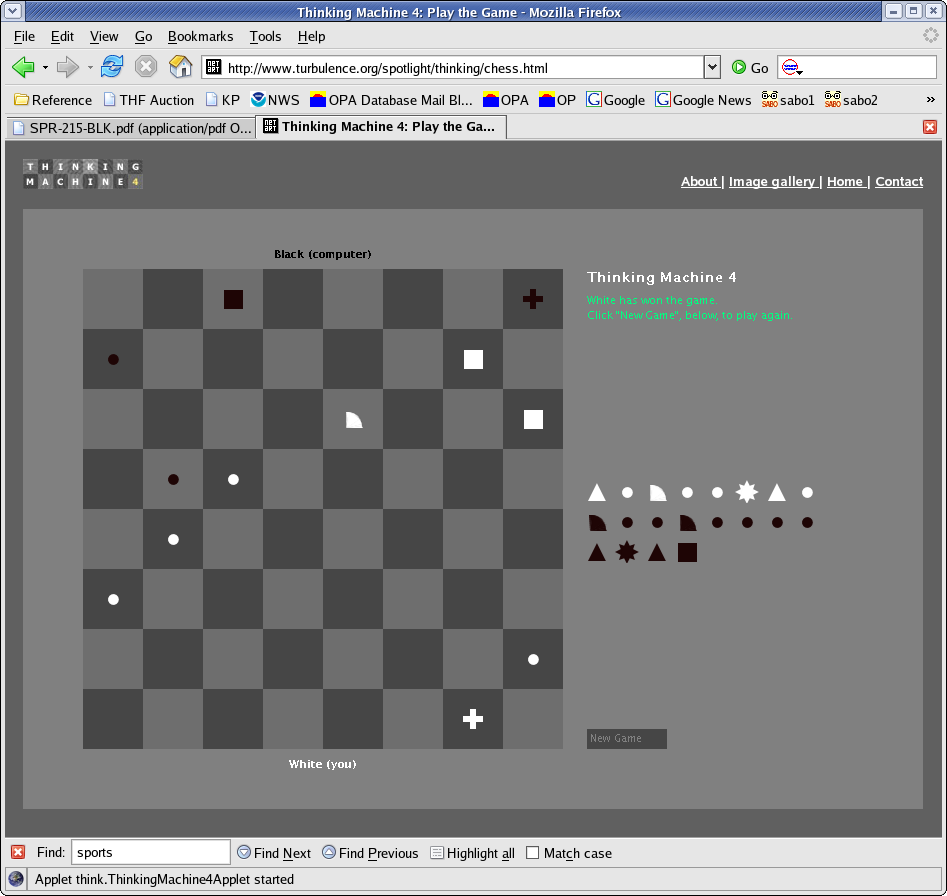Click the green Back arrow button
The width and height of the screenshot is (947, 896).
pyautogui.click(x=23, y=67)
